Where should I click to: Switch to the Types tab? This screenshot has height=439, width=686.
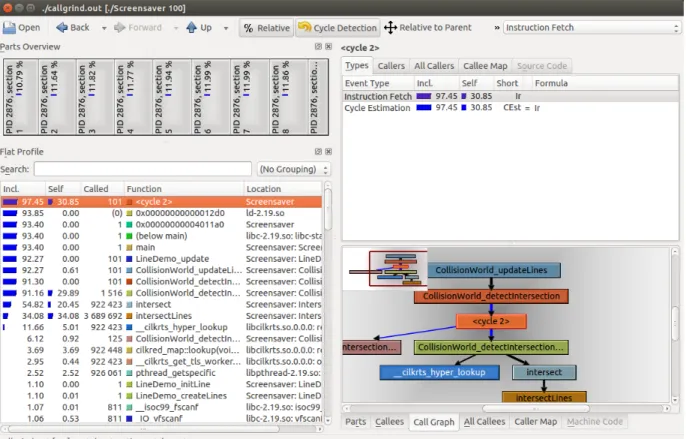coord(357,66)
